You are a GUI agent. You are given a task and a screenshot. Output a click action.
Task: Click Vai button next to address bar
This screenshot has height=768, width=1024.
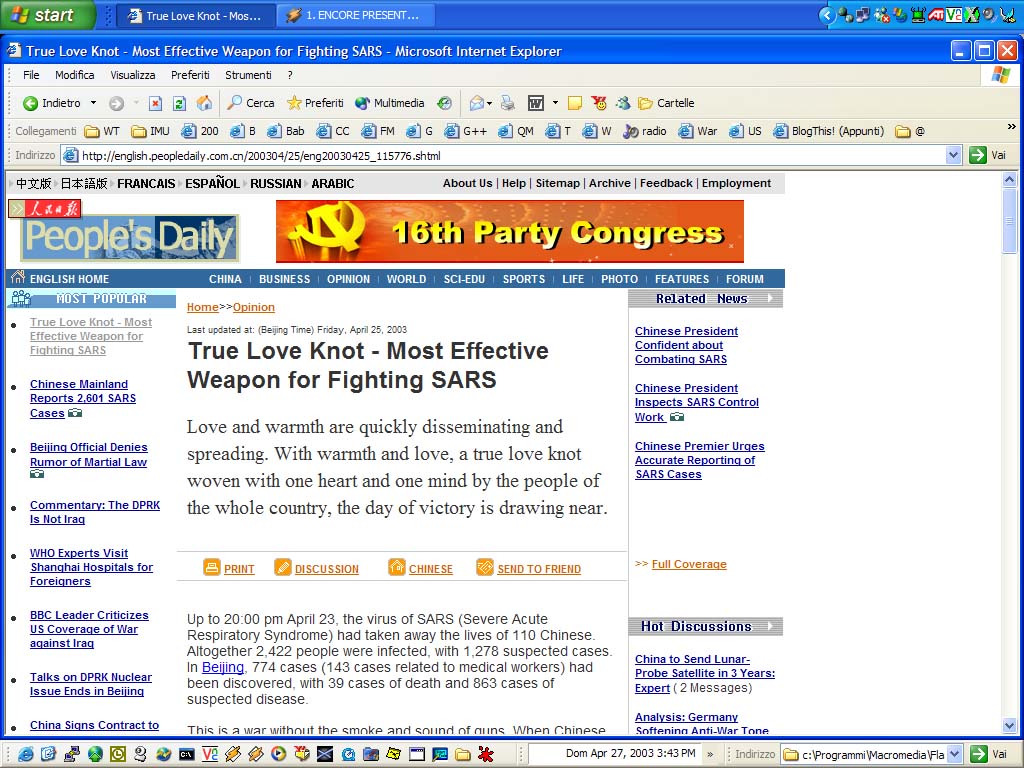click(988, 155)
